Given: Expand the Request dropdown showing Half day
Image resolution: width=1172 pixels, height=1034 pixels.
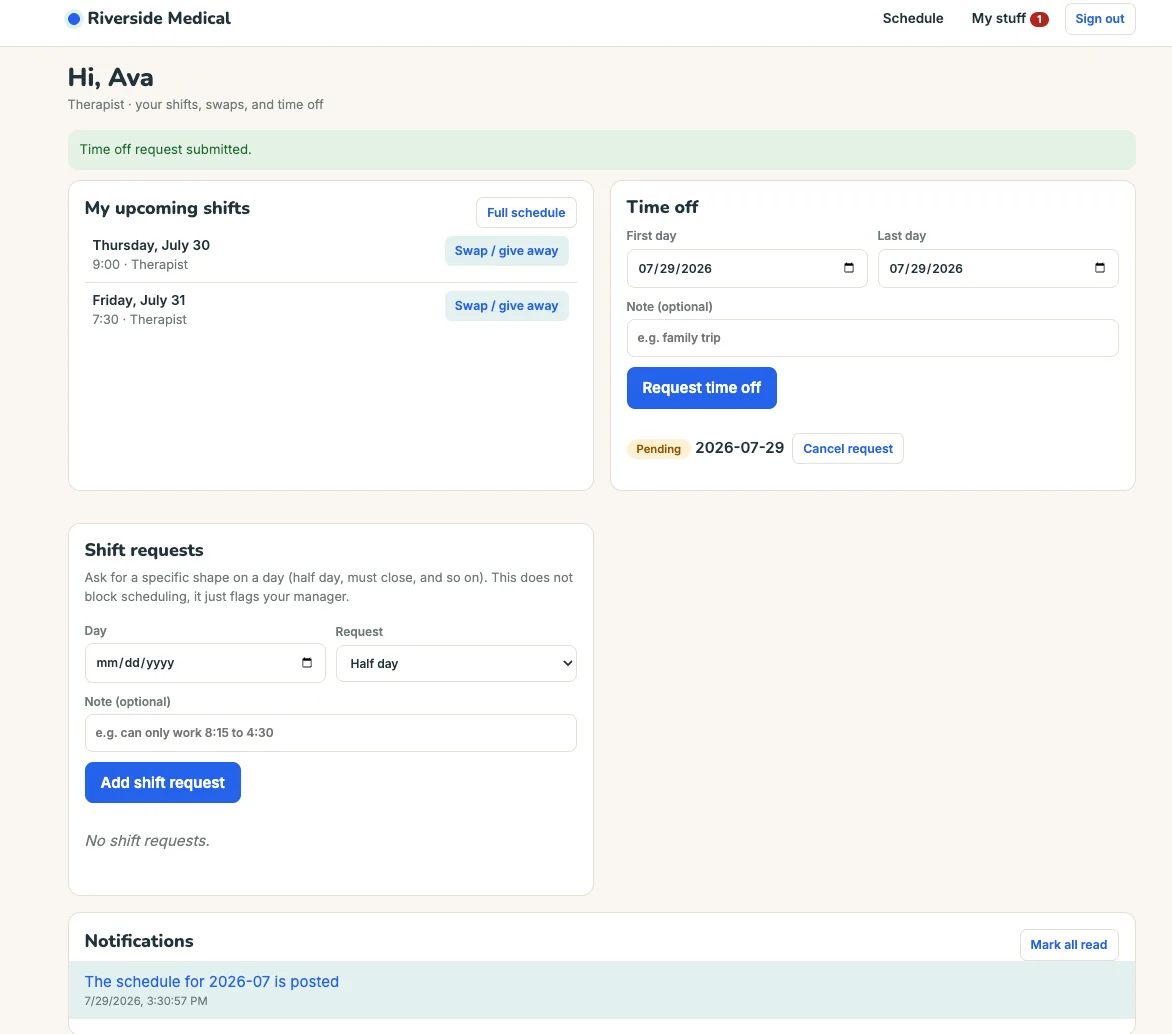Looking at the screenshot, I should click(456, 663).
